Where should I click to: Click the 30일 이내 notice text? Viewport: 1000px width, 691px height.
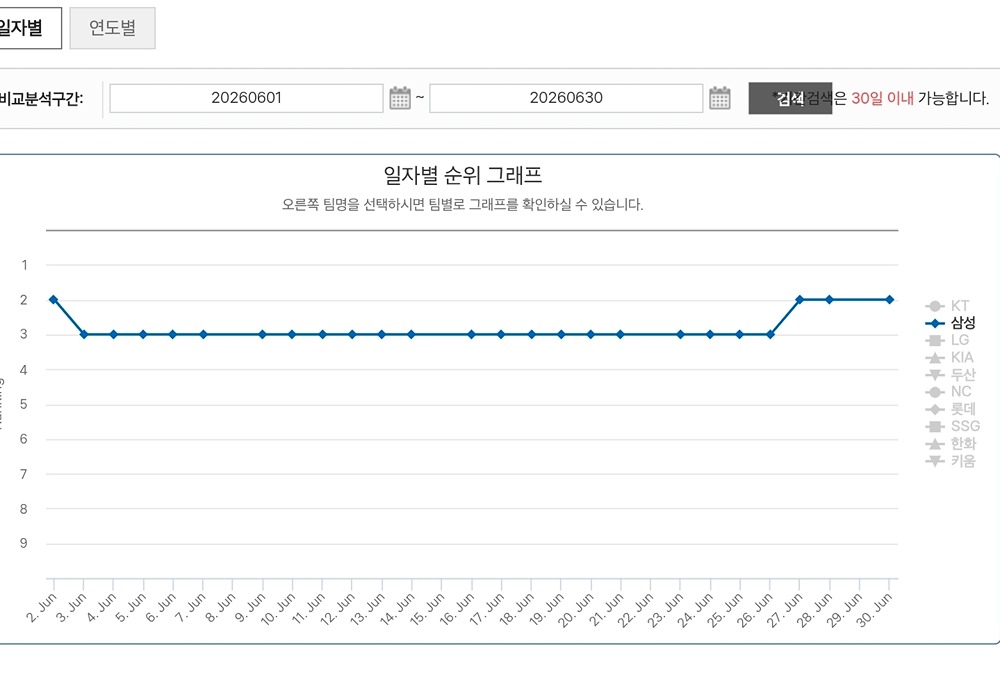pos(882,98)
